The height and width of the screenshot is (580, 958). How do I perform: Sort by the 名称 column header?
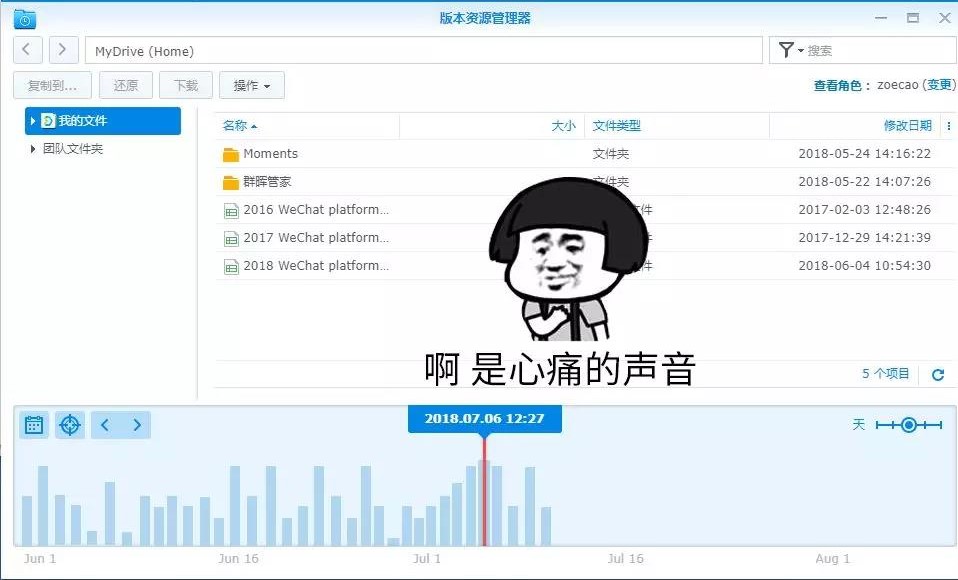(x=235, y=126)
